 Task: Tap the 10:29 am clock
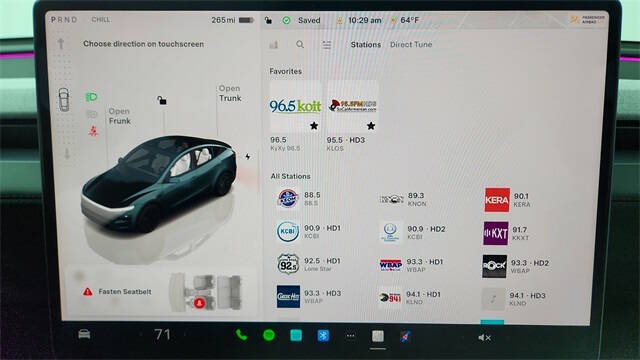364,20
